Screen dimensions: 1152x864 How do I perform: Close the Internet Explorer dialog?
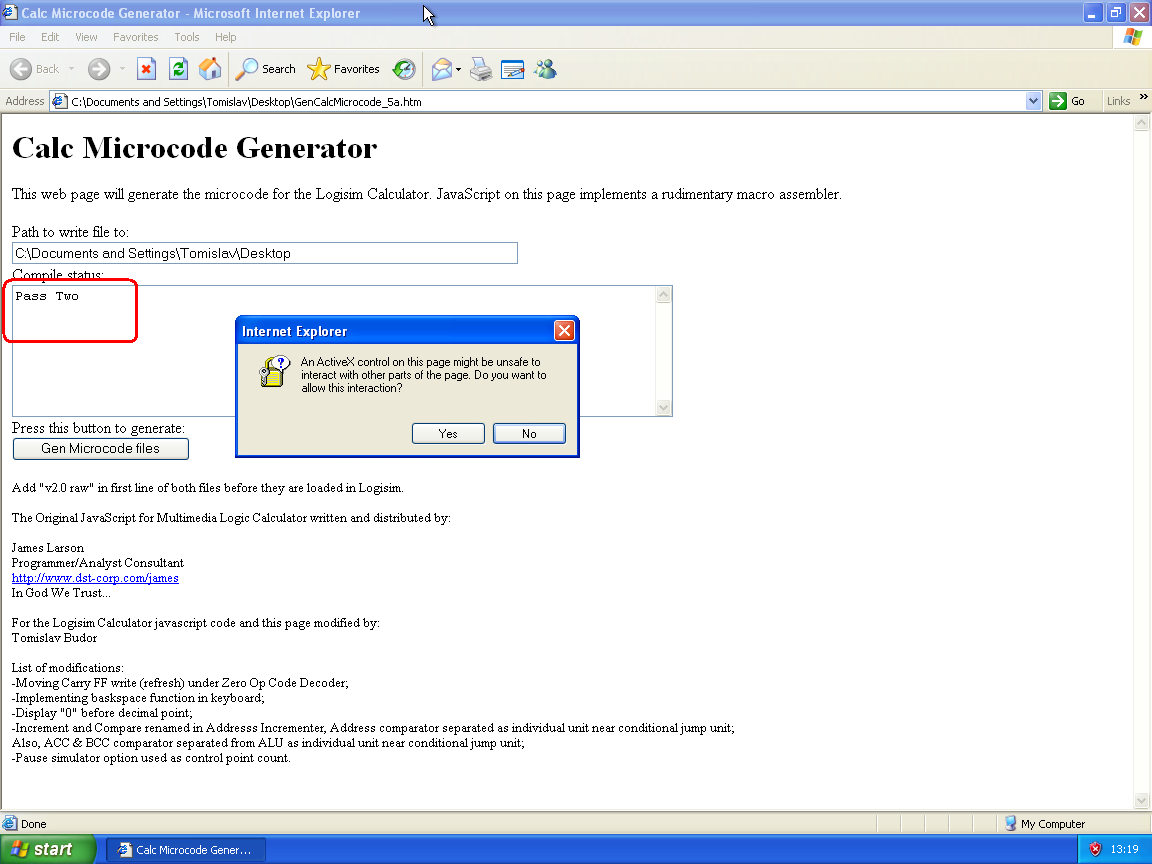tap(564, 331)
